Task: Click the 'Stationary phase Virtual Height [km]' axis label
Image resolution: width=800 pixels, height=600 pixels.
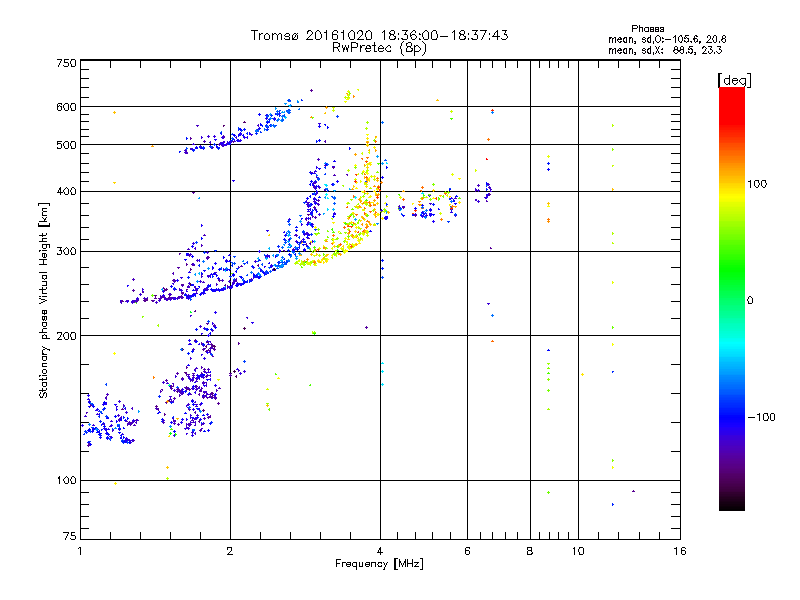Action: tap(43, 301)
